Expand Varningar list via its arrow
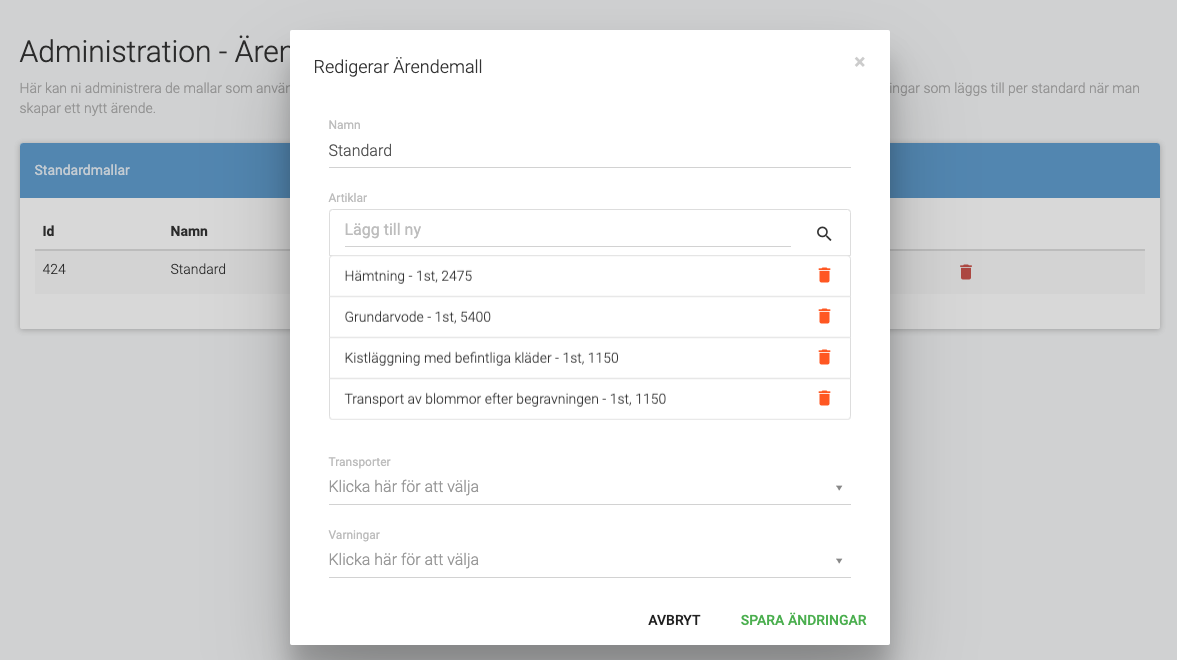Viewport: 1177px width, 660px height. point(838,561)
